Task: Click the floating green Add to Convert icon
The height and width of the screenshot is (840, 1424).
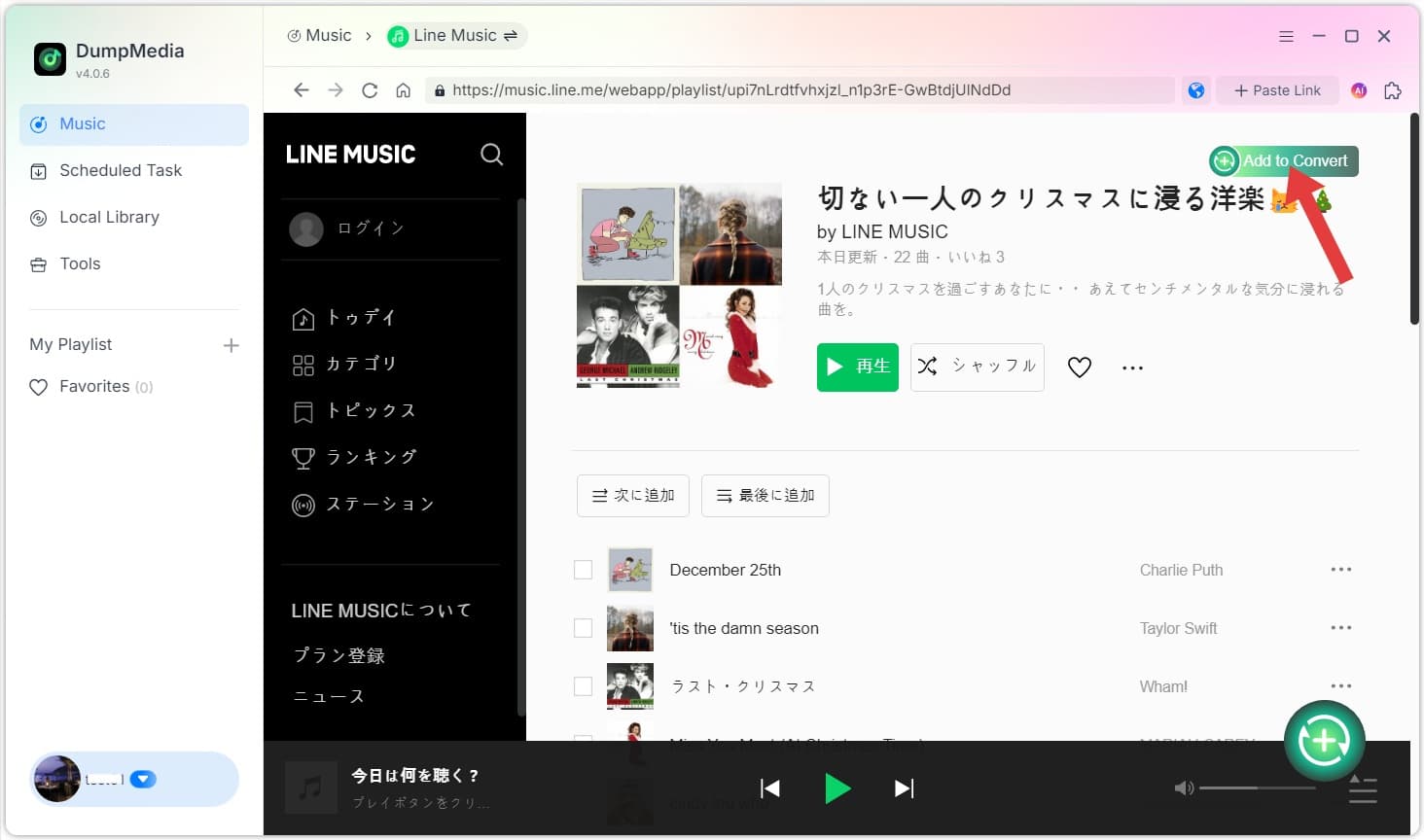Action: tap(1324, 740)
